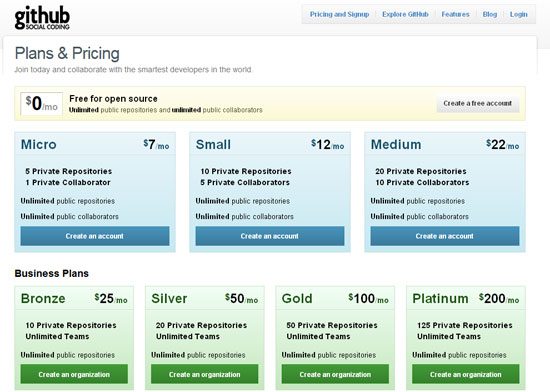Click the Create a free account button
This screenshot has height=392, width=550.
(477, 103)
